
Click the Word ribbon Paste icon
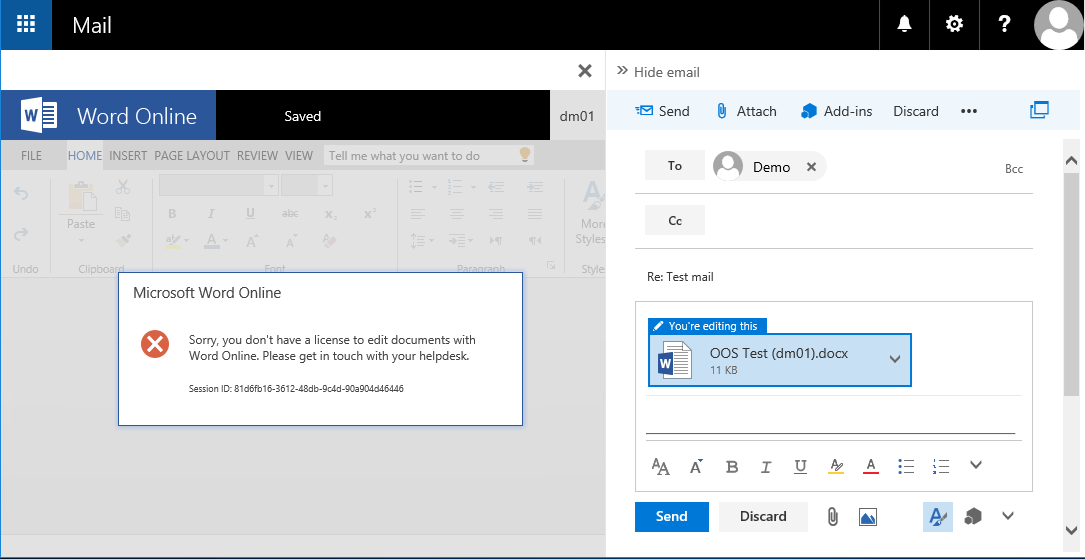[81, 196]
